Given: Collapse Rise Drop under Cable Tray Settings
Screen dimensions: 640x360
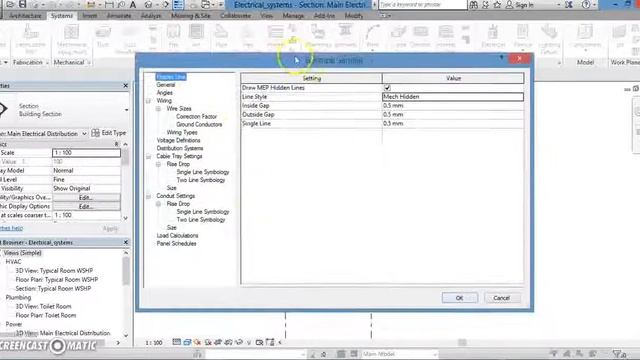Looking at the screenshot, I should point(158,164).
